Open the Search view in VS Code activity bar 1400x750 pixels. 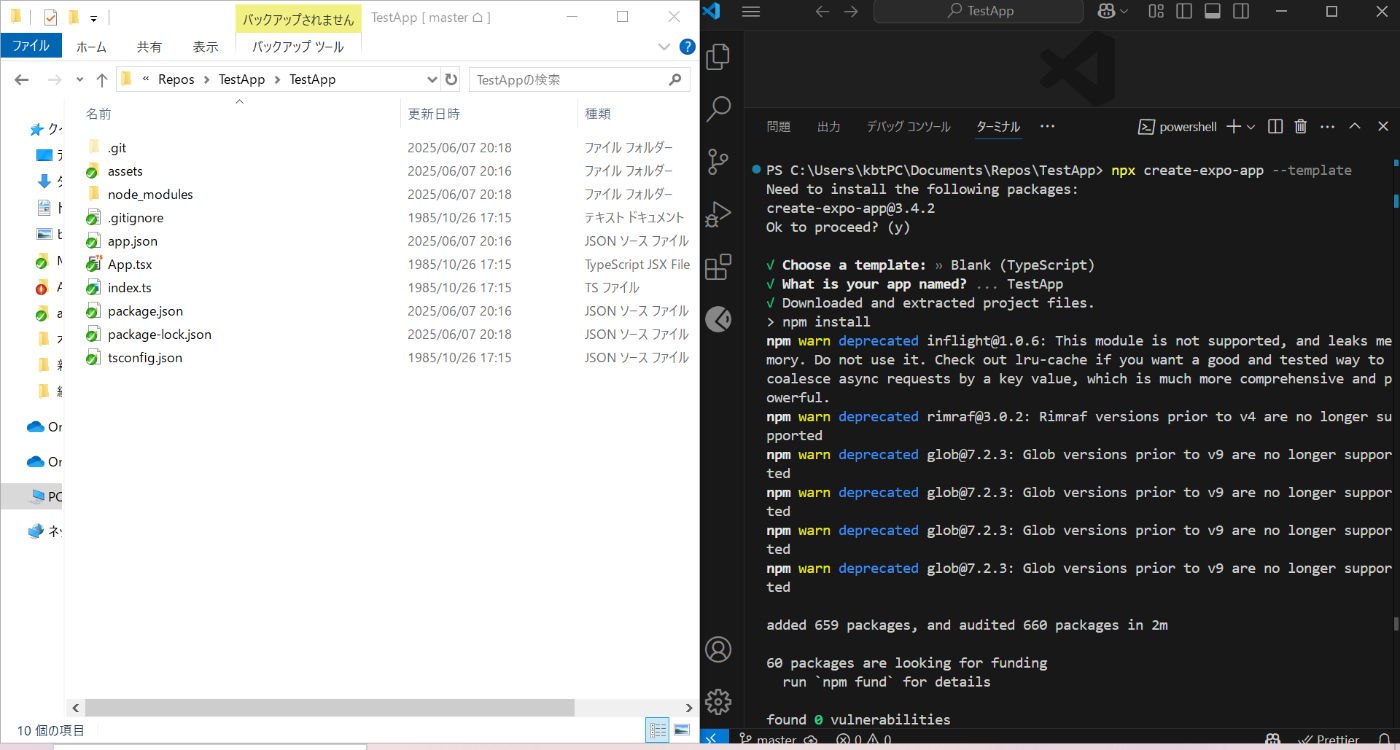pyautogui.click(x=718, y=110)
